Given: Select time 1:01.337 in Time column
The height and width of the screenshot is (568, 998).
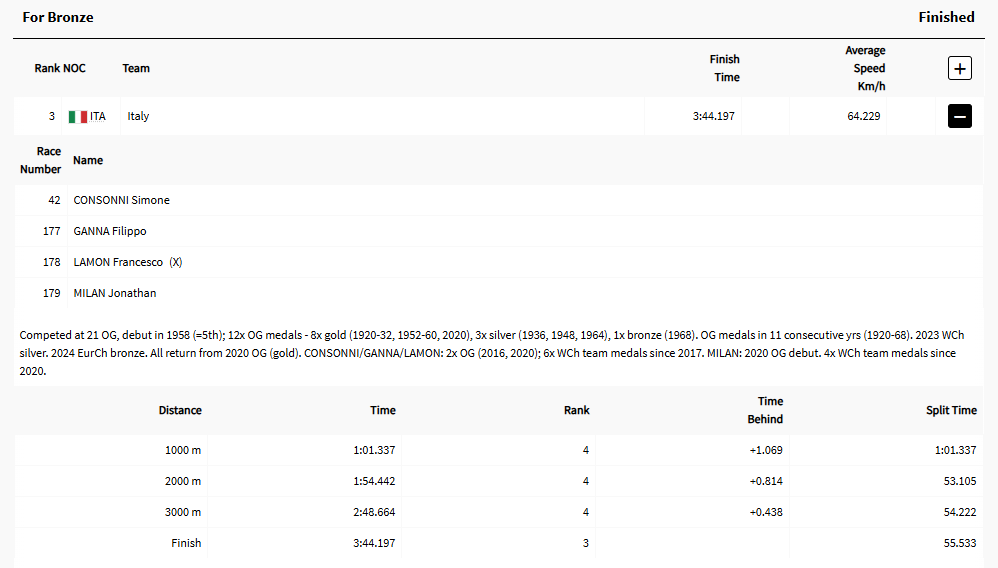Looking at the screenshot, I should tap(374, 450).
